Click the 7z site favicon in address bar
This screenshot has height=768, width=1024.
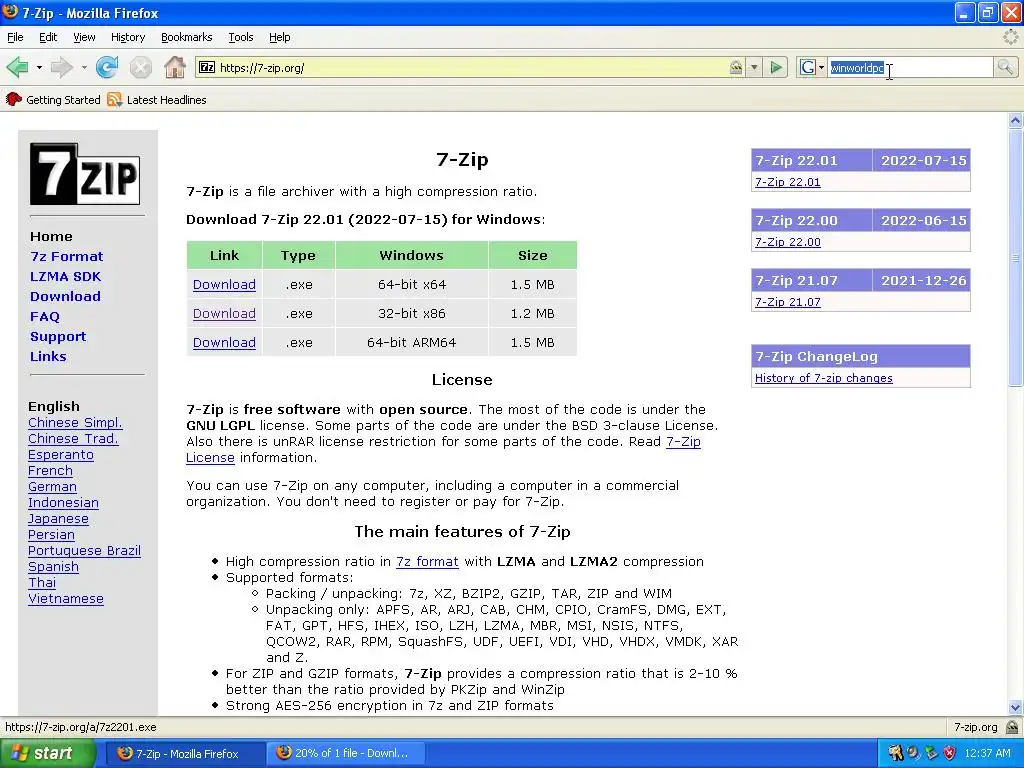tap(207, 67)
